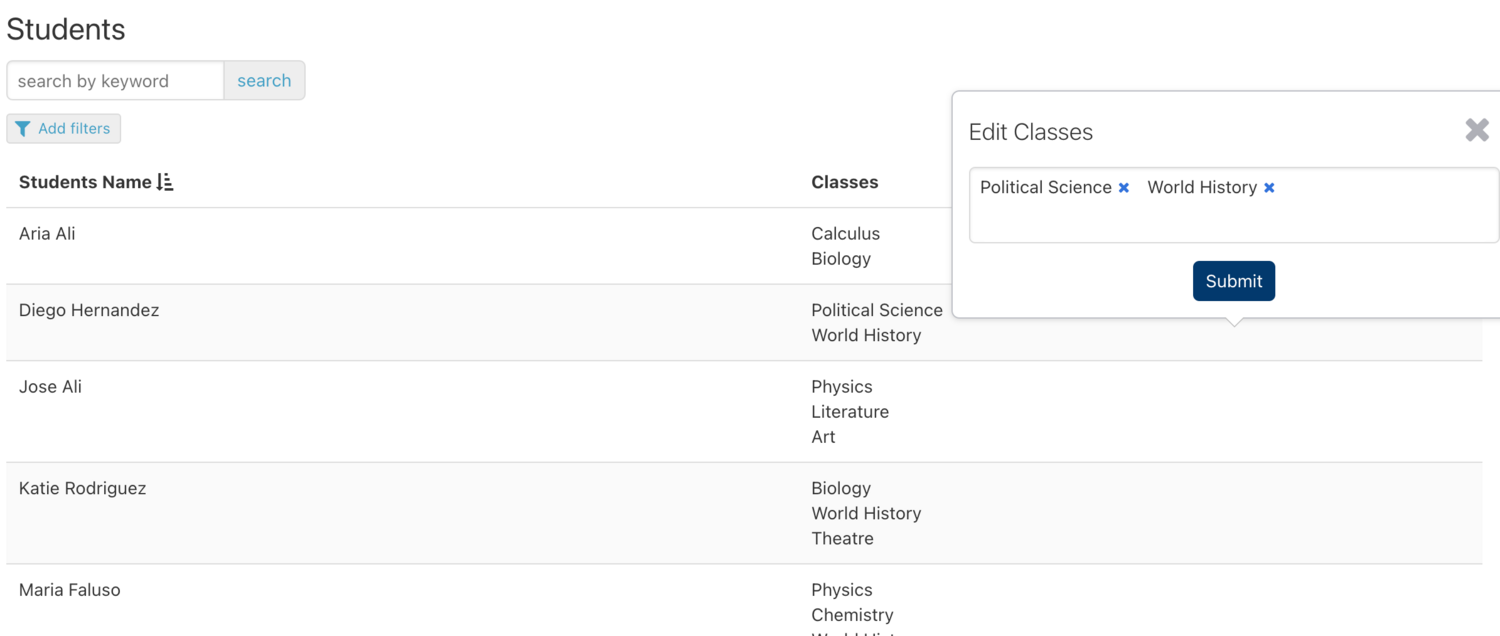Remove the Political Science tag
Screen dimensions: 1500x636
click(x=1124, y=188)
